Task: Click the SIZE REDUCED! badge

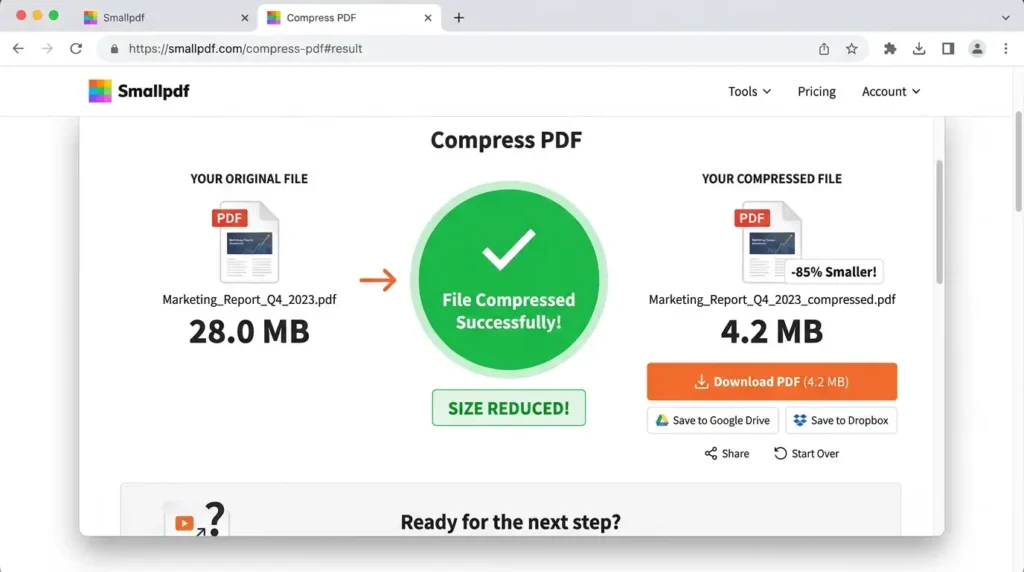Action: point(509,408)
